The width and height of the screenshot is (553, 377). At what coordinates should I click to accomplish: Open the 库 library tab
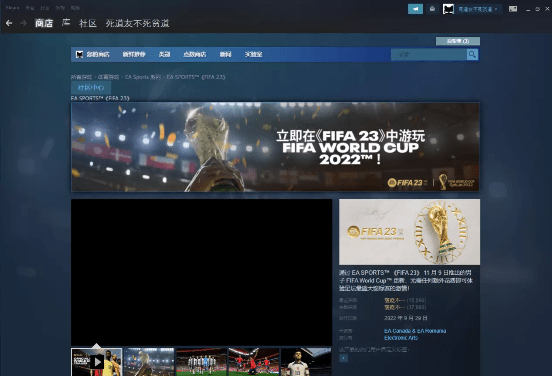click(x=66, y=23)
